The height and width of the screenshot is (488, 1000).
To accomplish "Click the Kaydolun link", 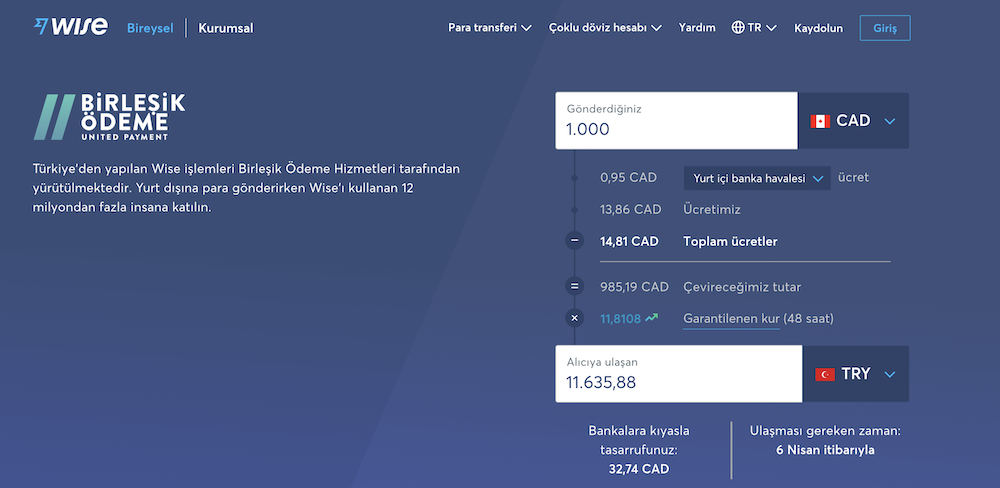I will [x=818, y=28].
